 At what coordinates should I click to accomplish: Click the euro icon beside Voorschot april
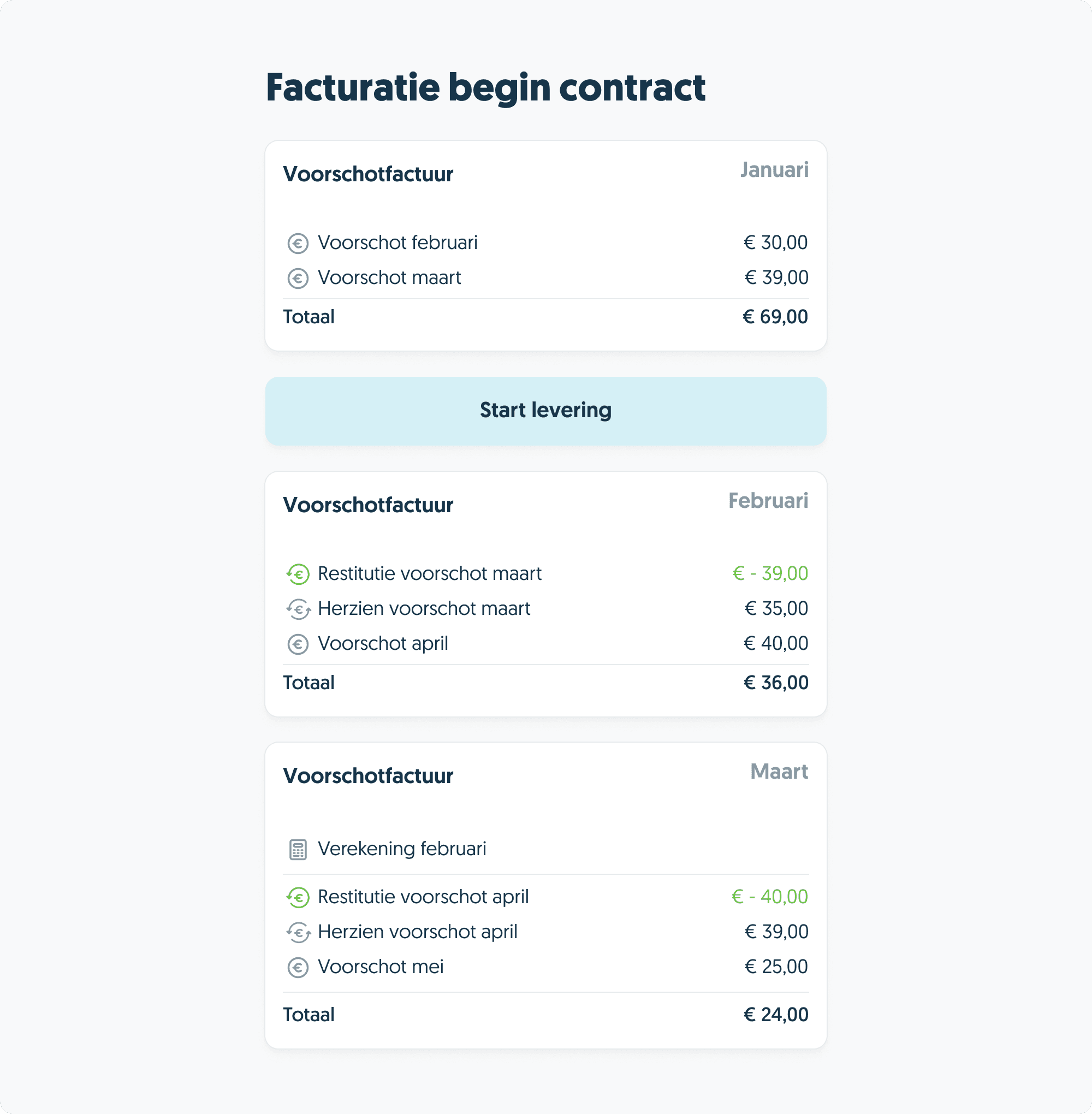[298, 644]
